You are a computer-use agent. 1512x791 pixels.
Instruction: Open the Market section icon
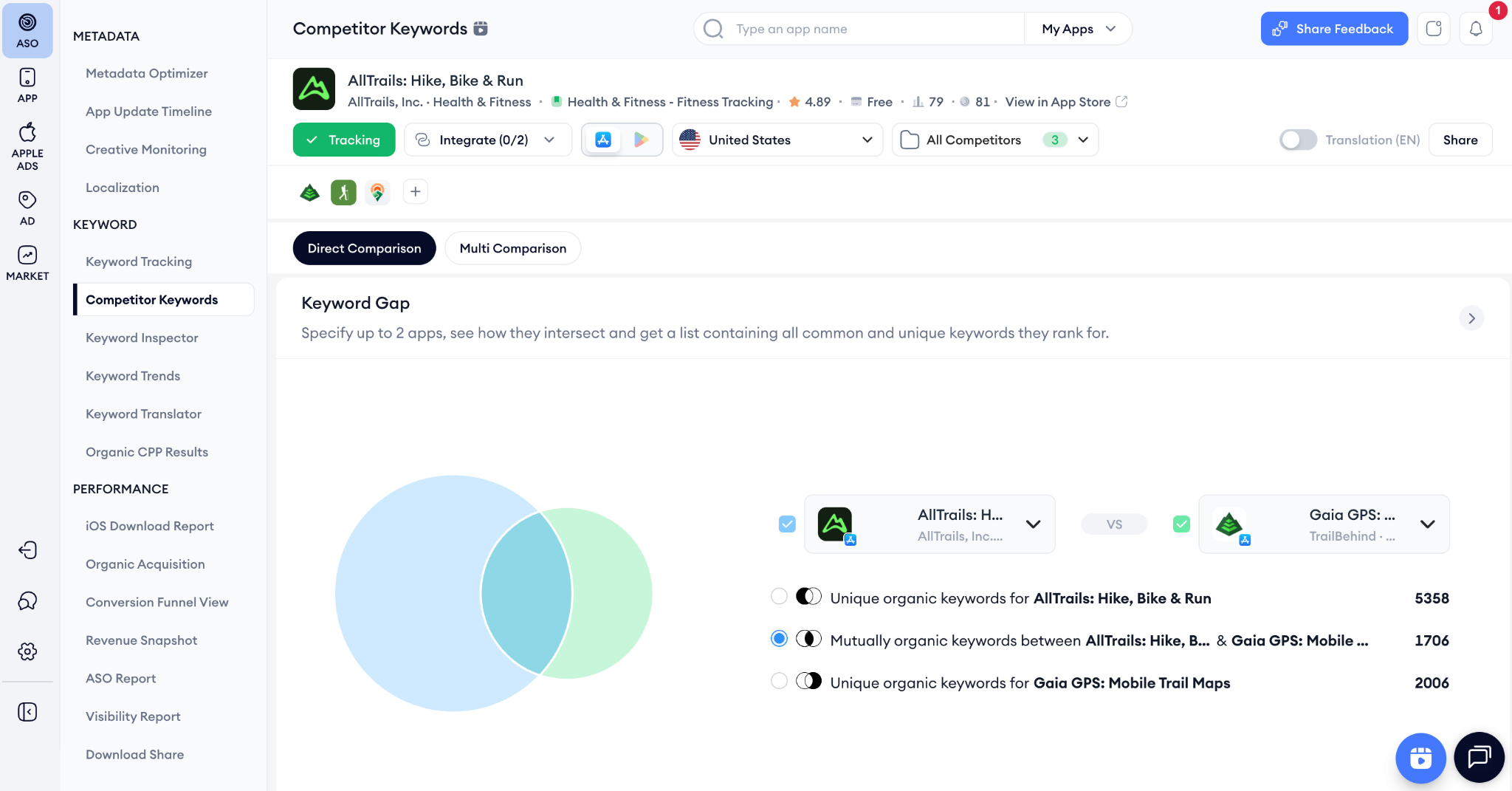[27, 263]
